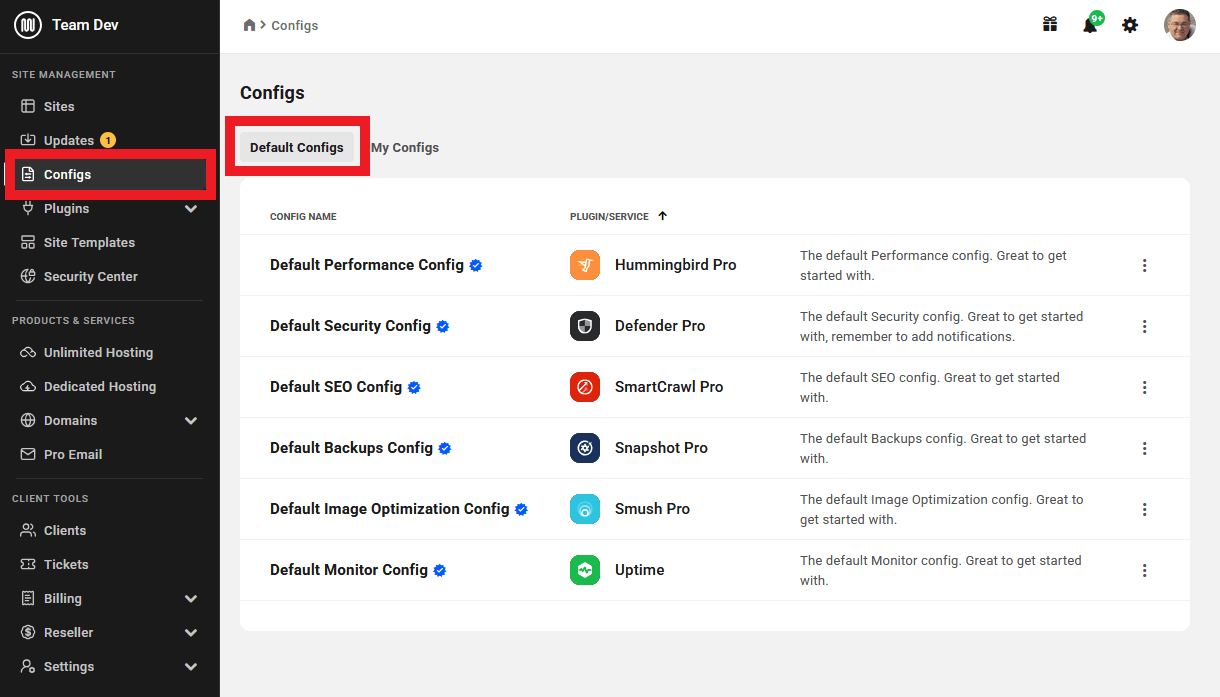1220x697 pixels.
Task: Click the Default Monitor Config name
Action: pyautogui.click(x=349, y=570)
